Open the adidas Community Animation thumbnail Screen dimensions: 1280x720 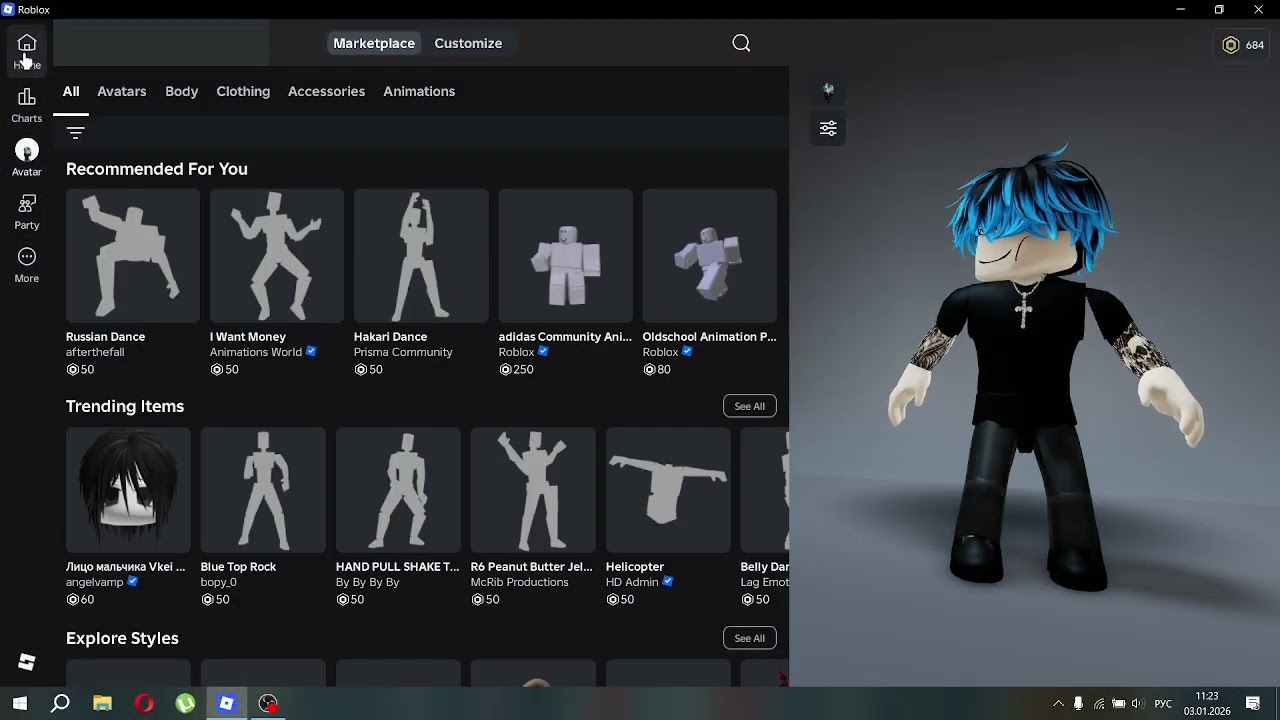(x=566, y=256)
